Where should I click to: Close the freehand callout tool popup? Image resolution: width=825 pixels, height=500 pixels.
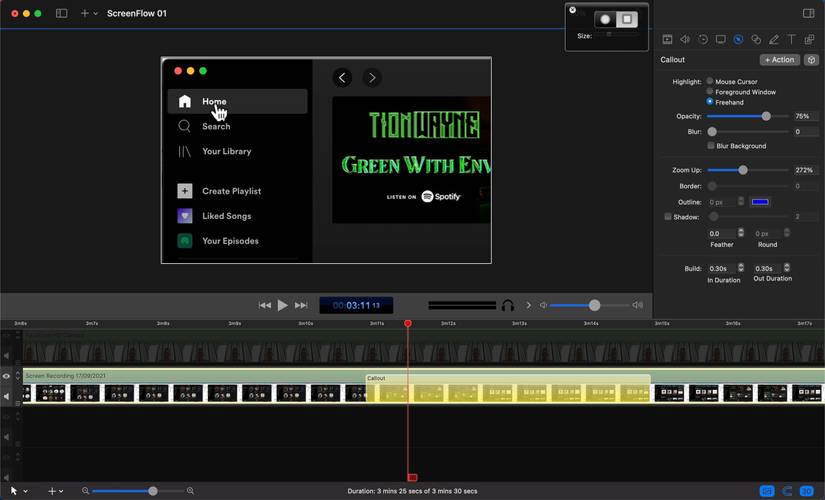pyautogui.click(x=572, y=9)
